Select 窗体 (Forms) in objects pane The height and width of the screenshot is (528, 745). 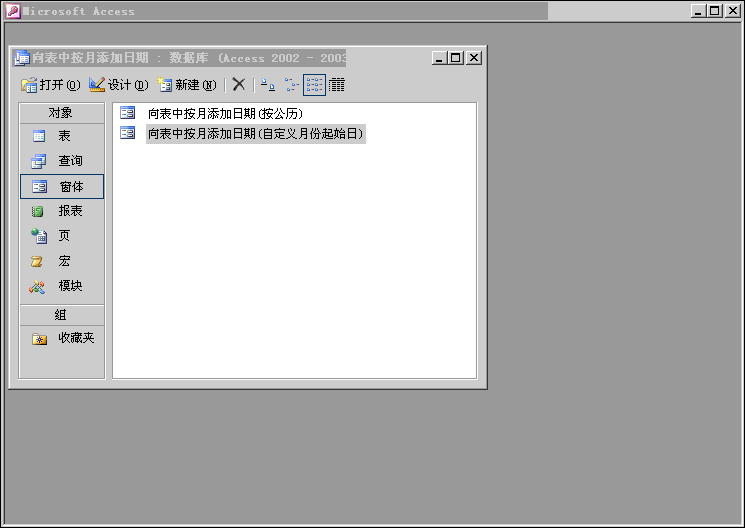(62, 186)
